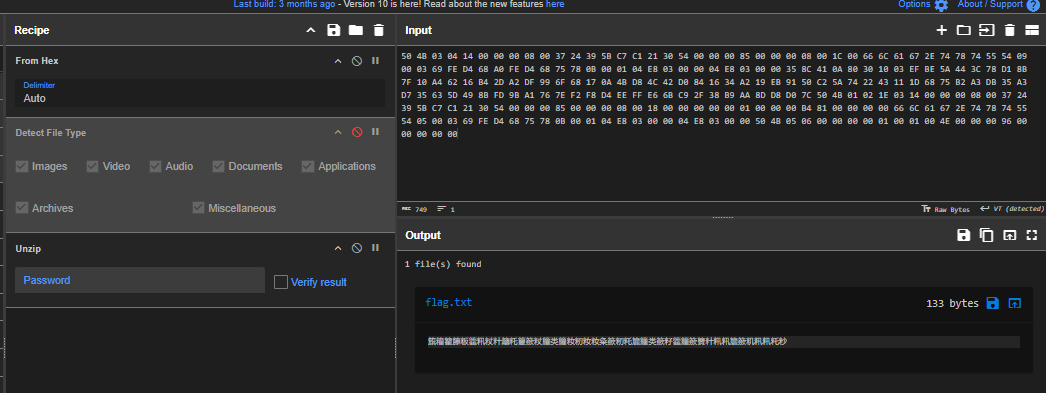Click inside the hex input text area
The width and height of the screenshot is (1046, 393).
click(x=721, y=124)
